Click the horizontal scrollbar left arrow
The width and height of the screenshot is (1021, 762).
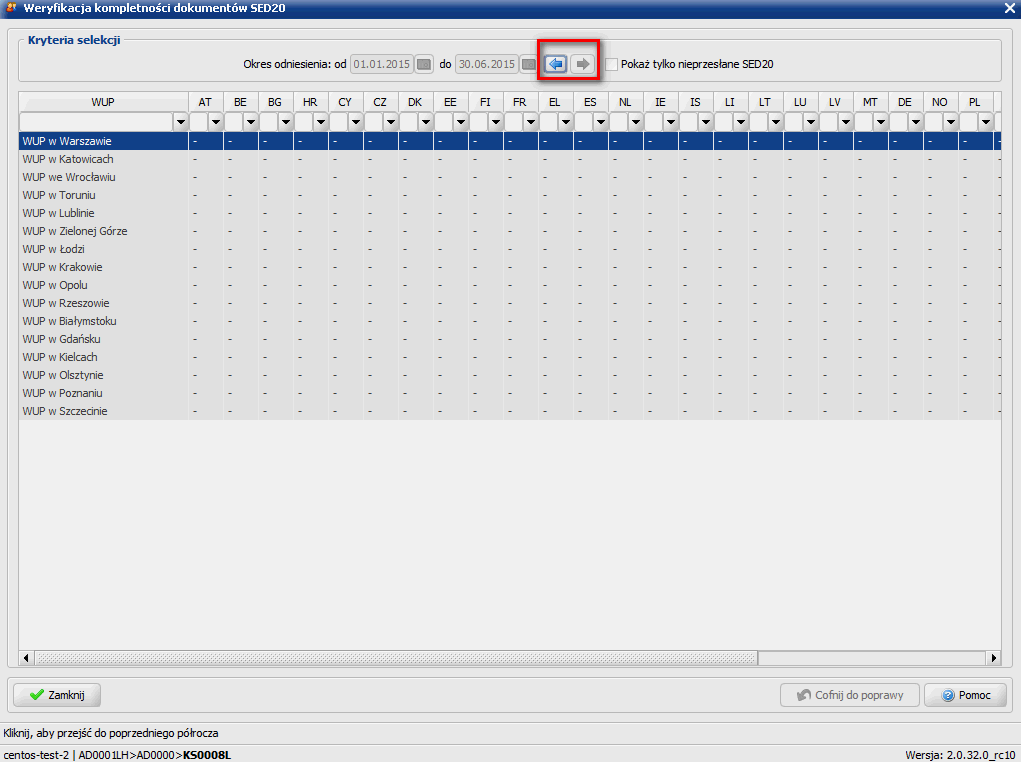26,658
